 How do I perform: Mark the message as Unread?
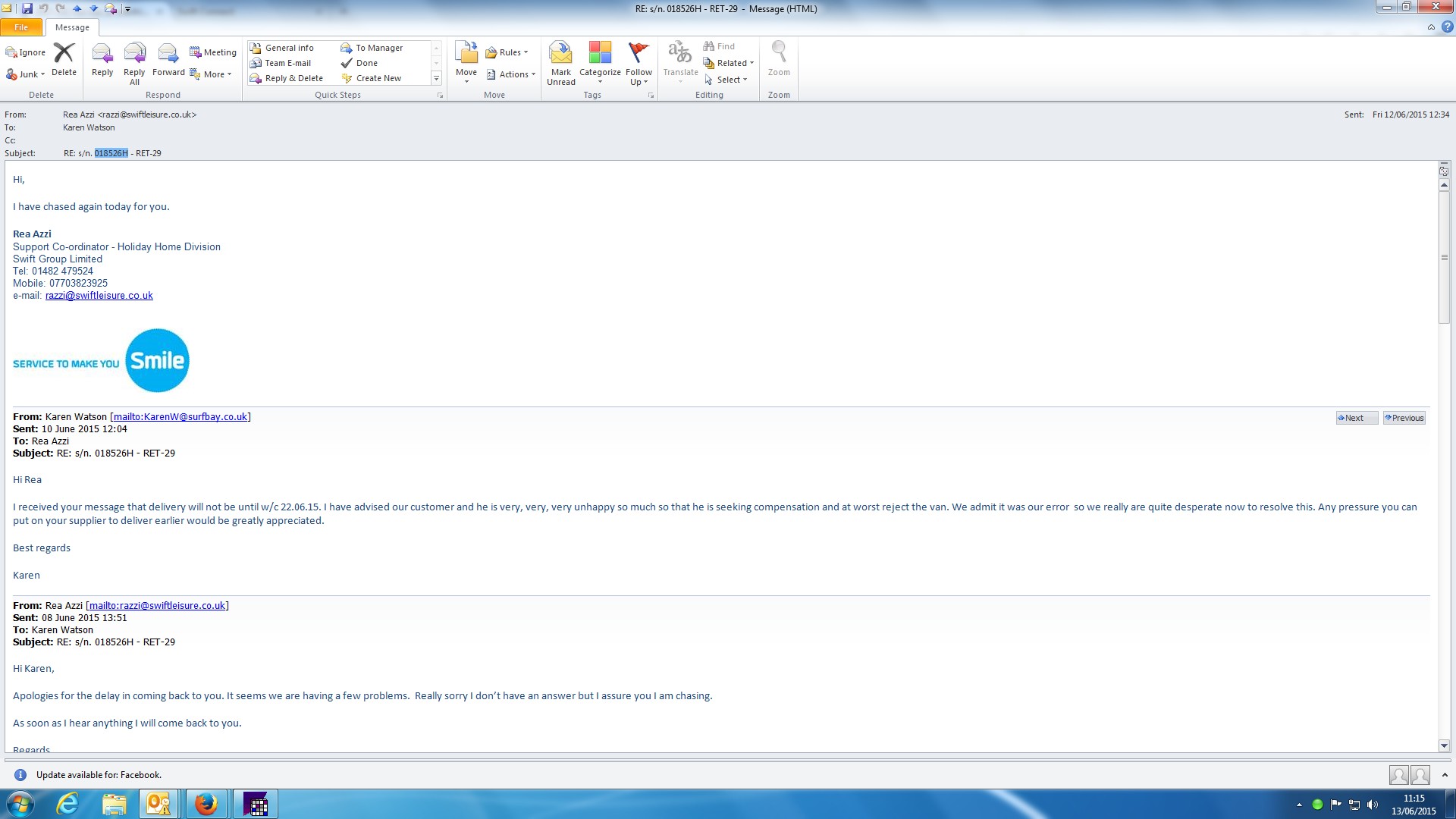(x=560, y=62)
